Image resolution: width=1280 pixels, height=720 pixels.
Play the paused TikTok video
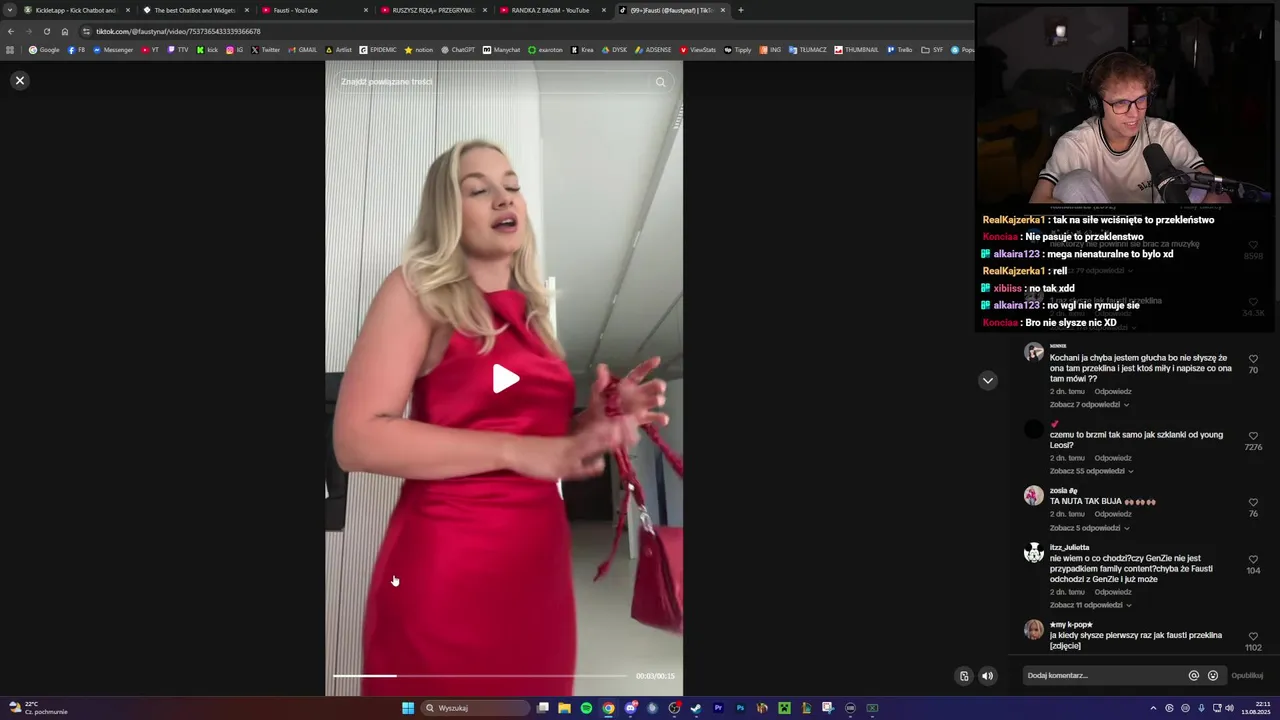(x=505, y=379)
